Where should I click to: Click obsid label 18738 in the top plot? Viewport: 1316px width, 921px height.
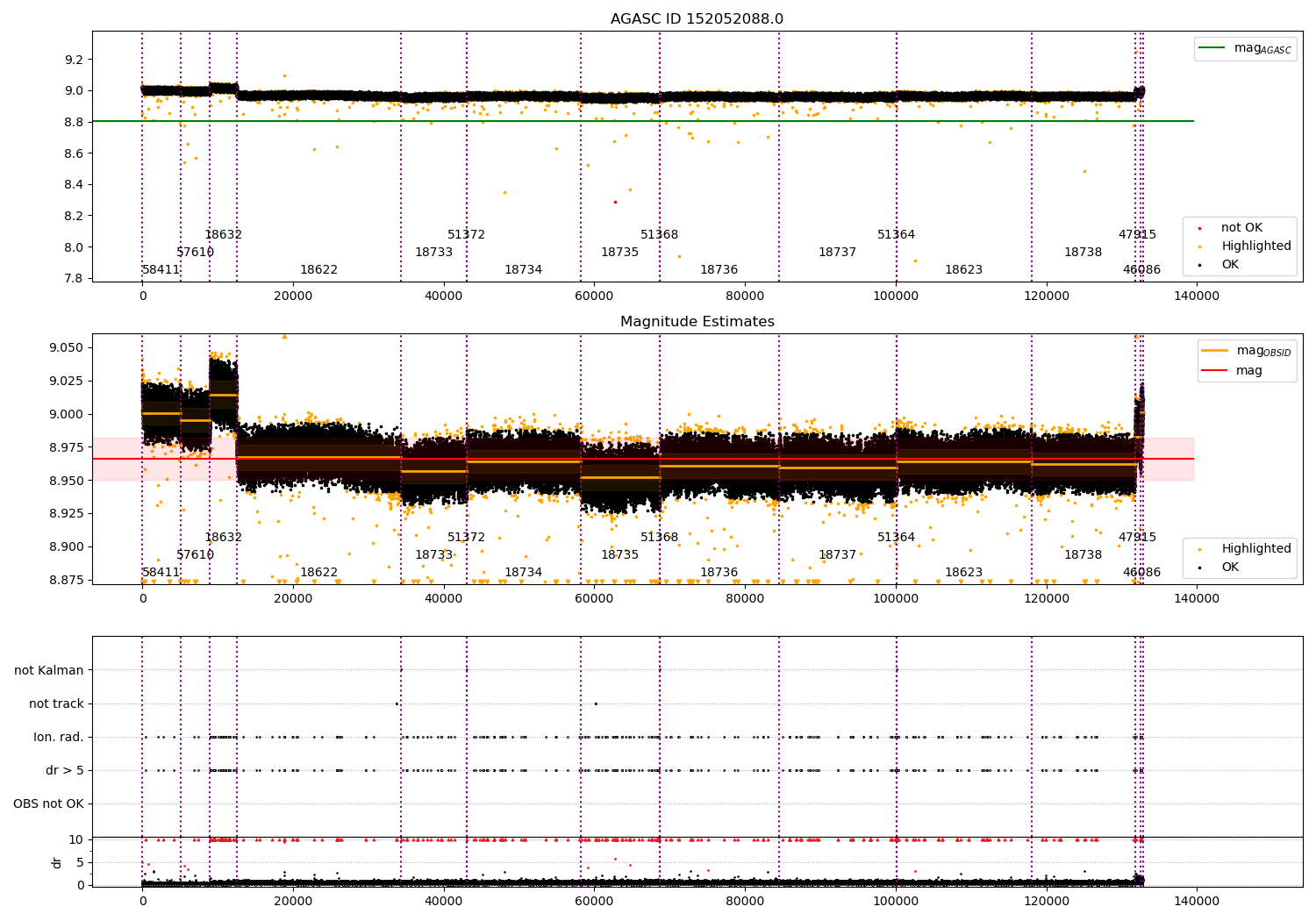1083,253
